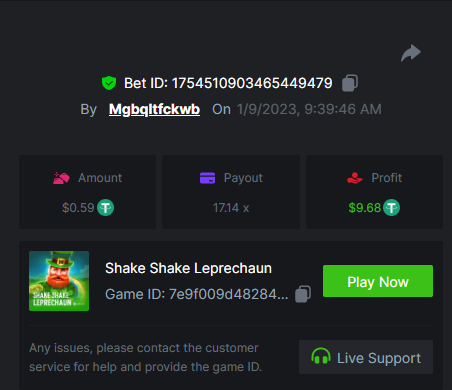Click the red Profit hand icon
This screenshot has height=390, width=452.
(x=355, y=178)
